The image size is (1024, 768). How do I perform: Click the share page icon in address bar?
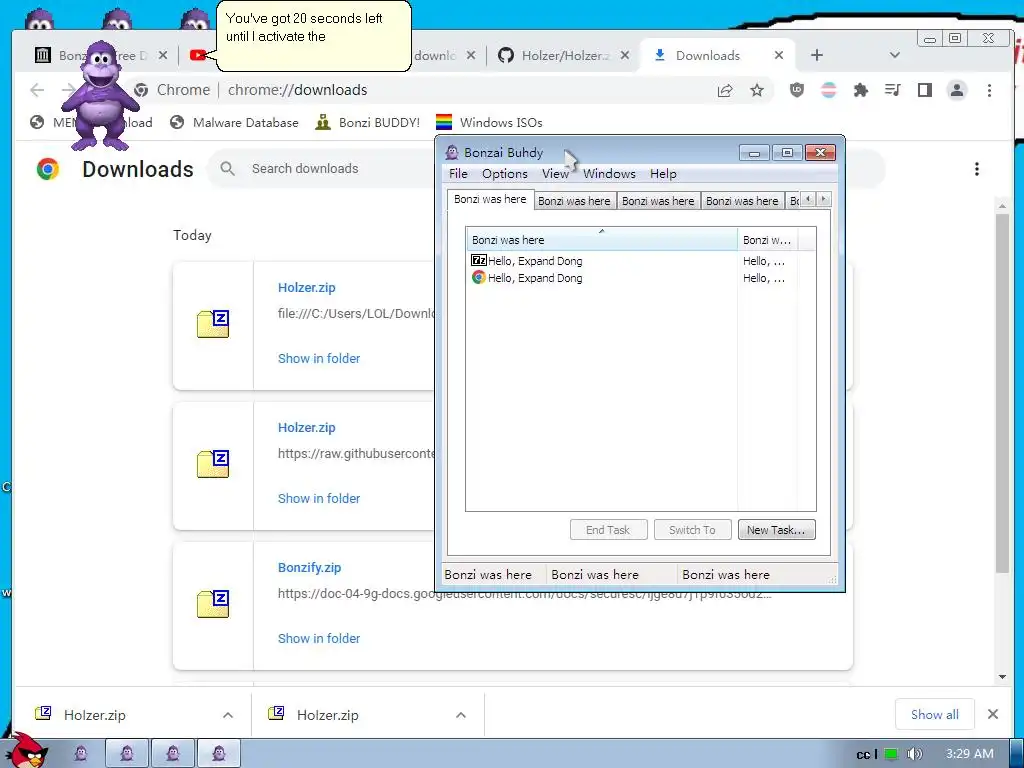click(725, 90)
